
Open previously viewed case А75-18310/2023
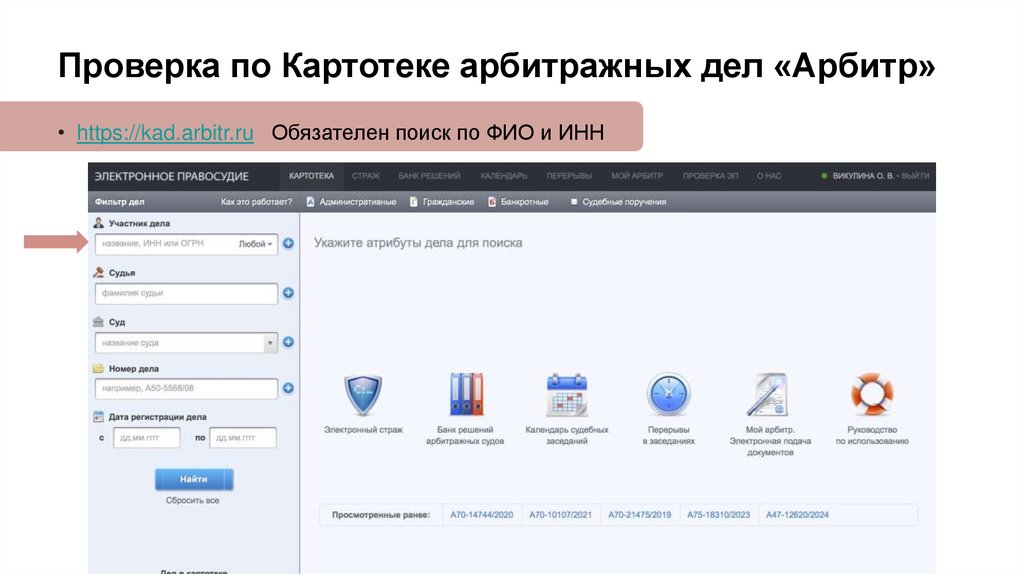pos(718,515)
